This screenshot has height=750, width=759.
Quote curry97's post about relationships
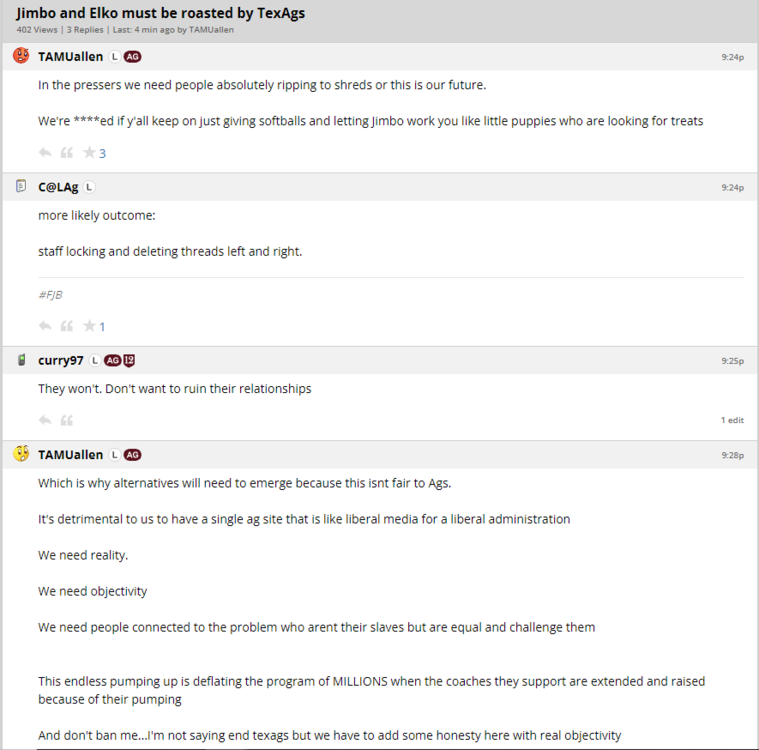[67, 420]
